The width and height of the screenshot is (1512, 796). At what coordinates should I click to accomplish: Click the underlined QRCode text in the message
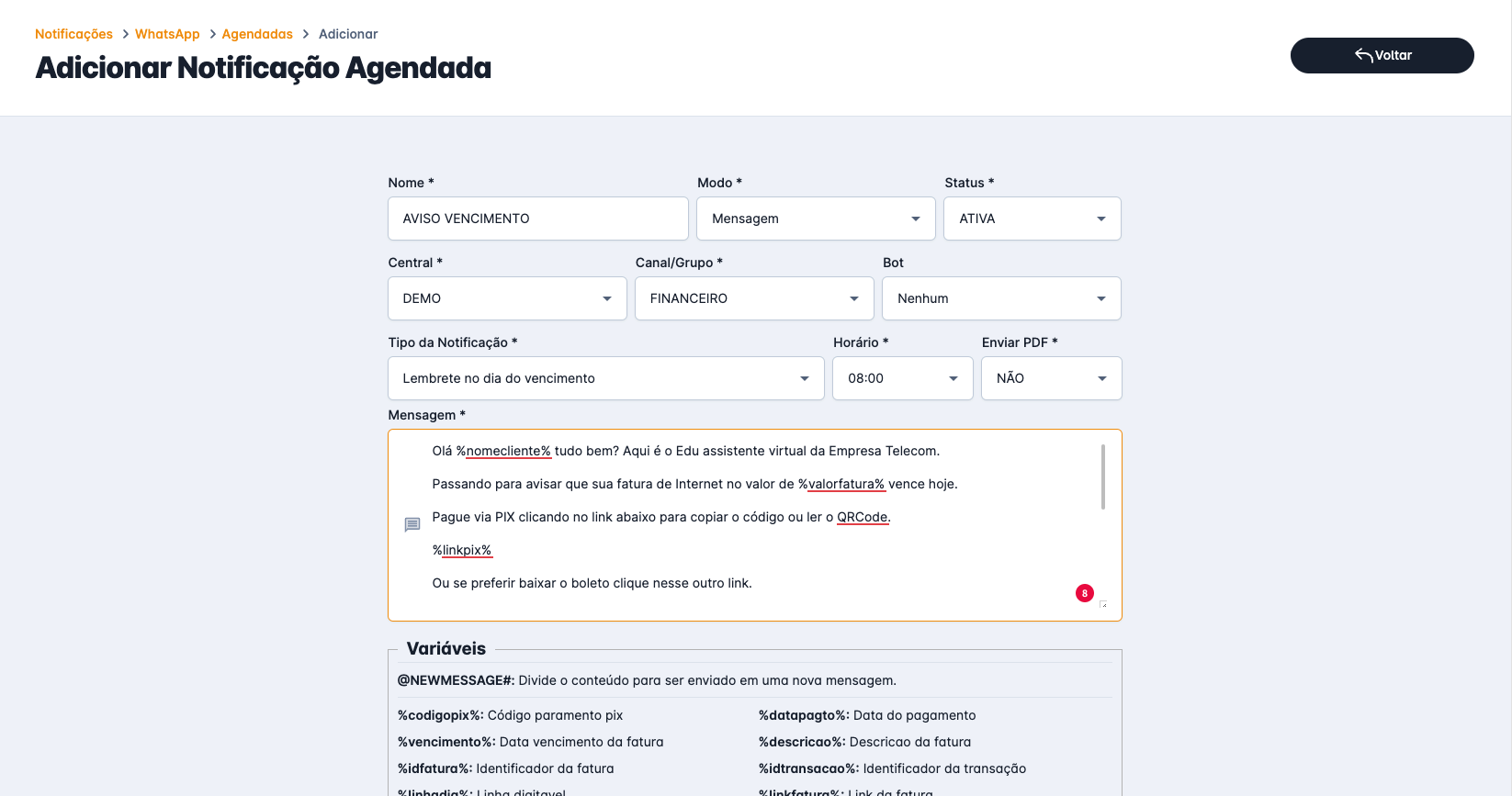point(862,516)
